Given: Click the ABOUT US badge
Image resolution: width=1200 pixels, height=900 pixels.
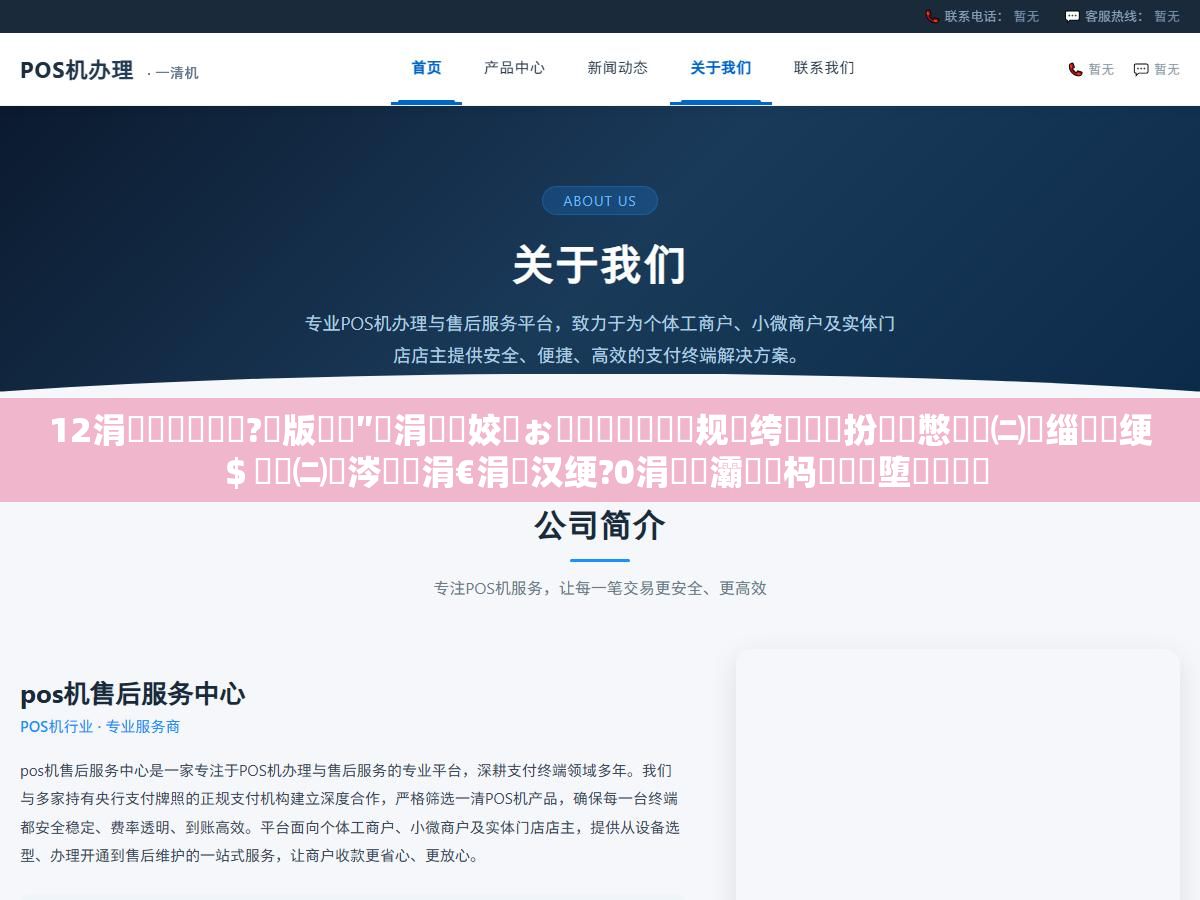Looking at the screenshot, I should point(600,200).
